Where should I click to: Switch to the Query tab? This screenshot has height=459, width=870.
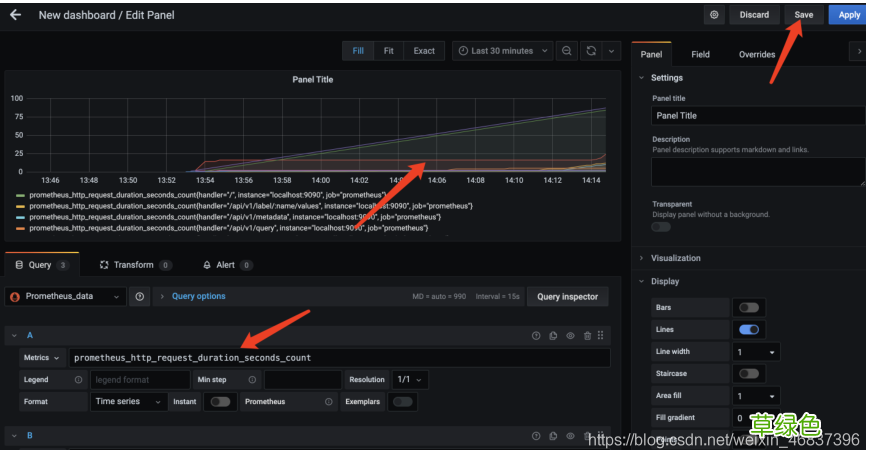pyautogui.click(x=42, y=265)
